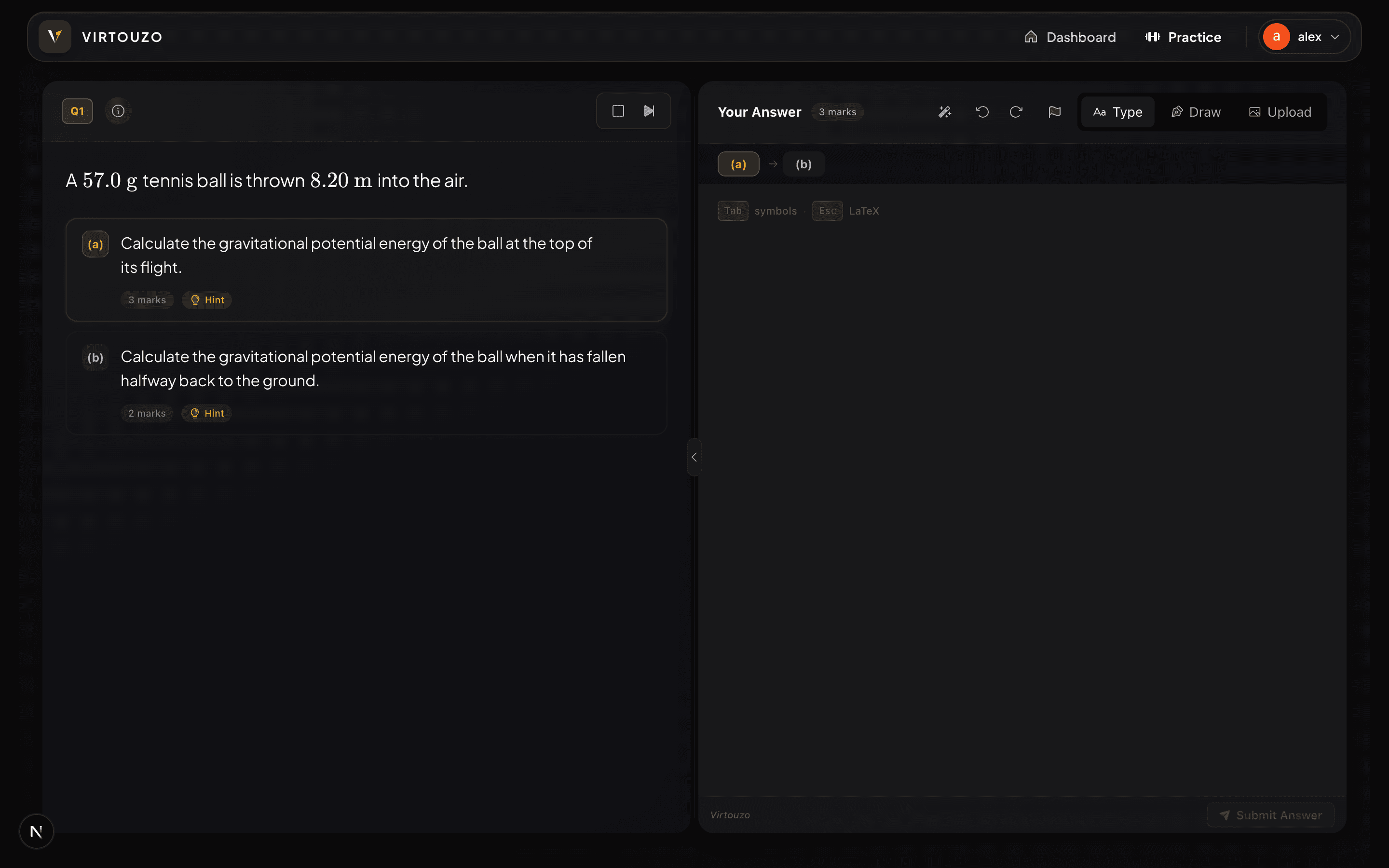This screenshot has width=1389, height=868.
Task: Go to the Practice section
Action: point(1183,37)
